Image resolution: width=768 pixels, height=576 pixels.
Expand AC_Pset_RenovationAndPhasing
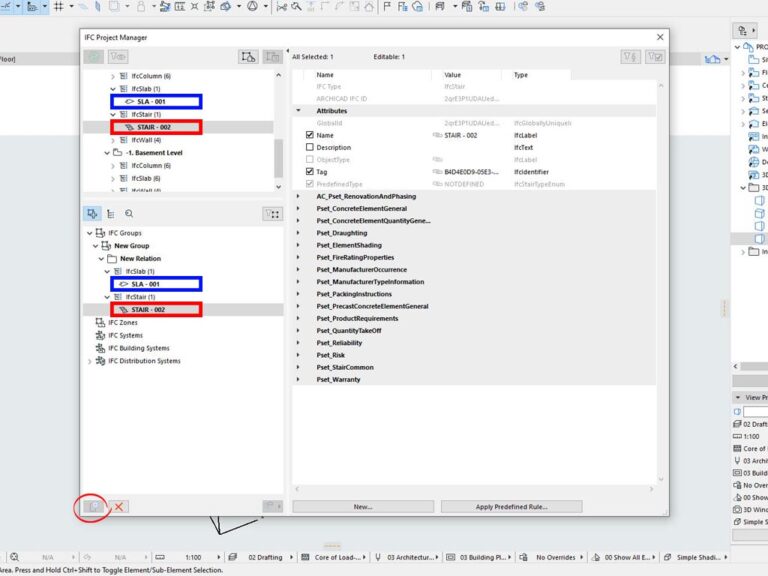[x=298, y=196]
